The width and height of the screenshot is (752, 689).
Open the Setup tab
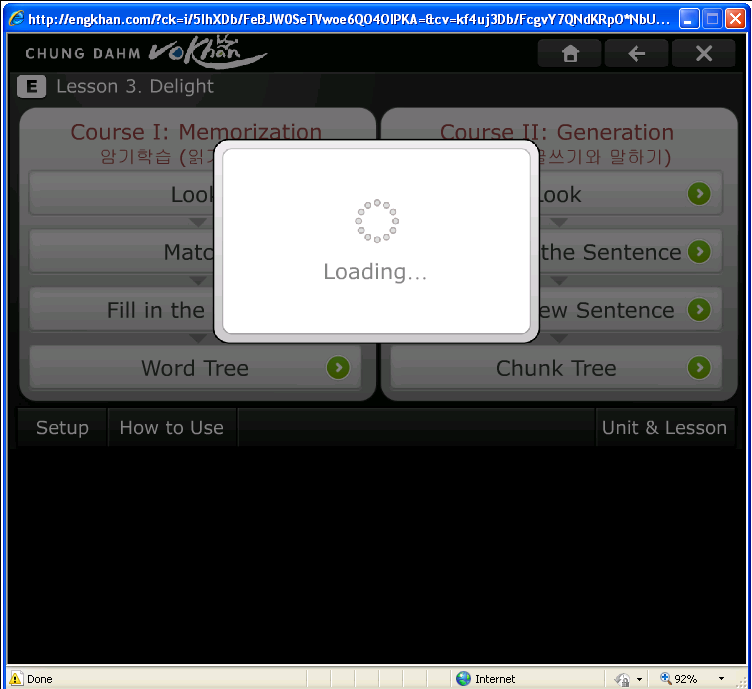pos(62,428)
